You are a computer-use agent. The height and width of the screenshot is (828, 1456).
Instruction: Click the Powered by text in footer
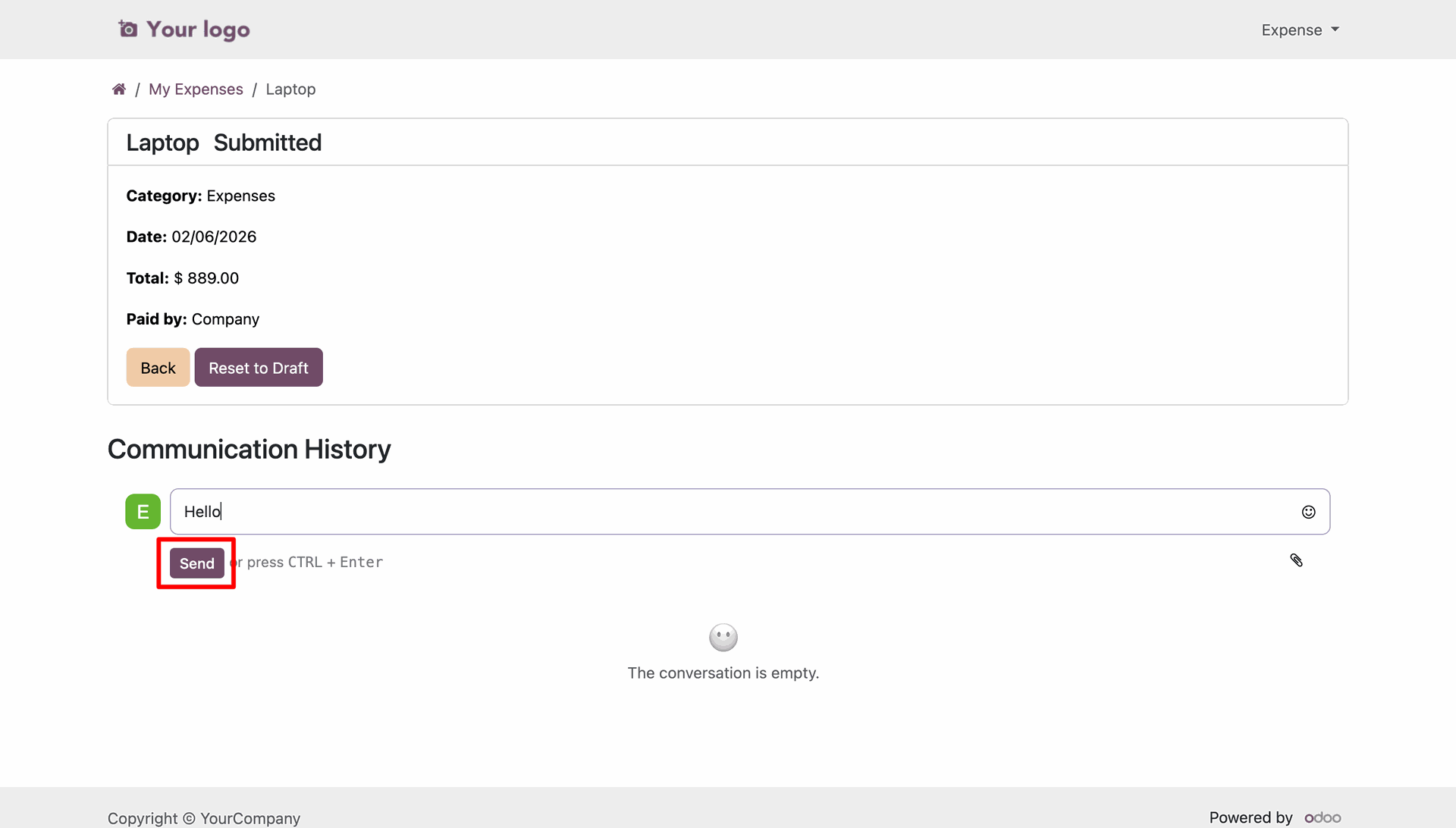click(x=1250, y=817)
